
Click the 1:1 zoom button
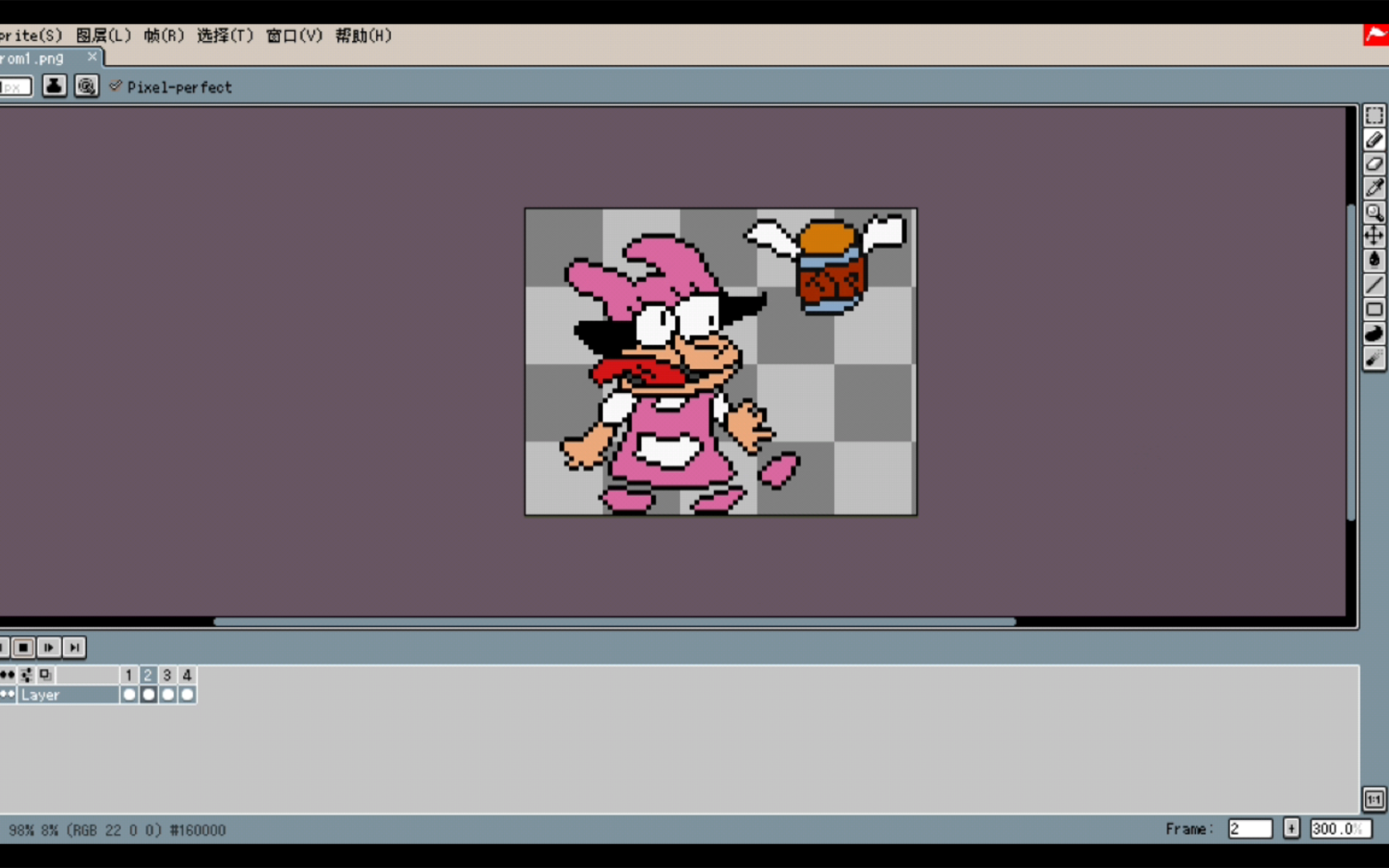(x=1374, y=799)
